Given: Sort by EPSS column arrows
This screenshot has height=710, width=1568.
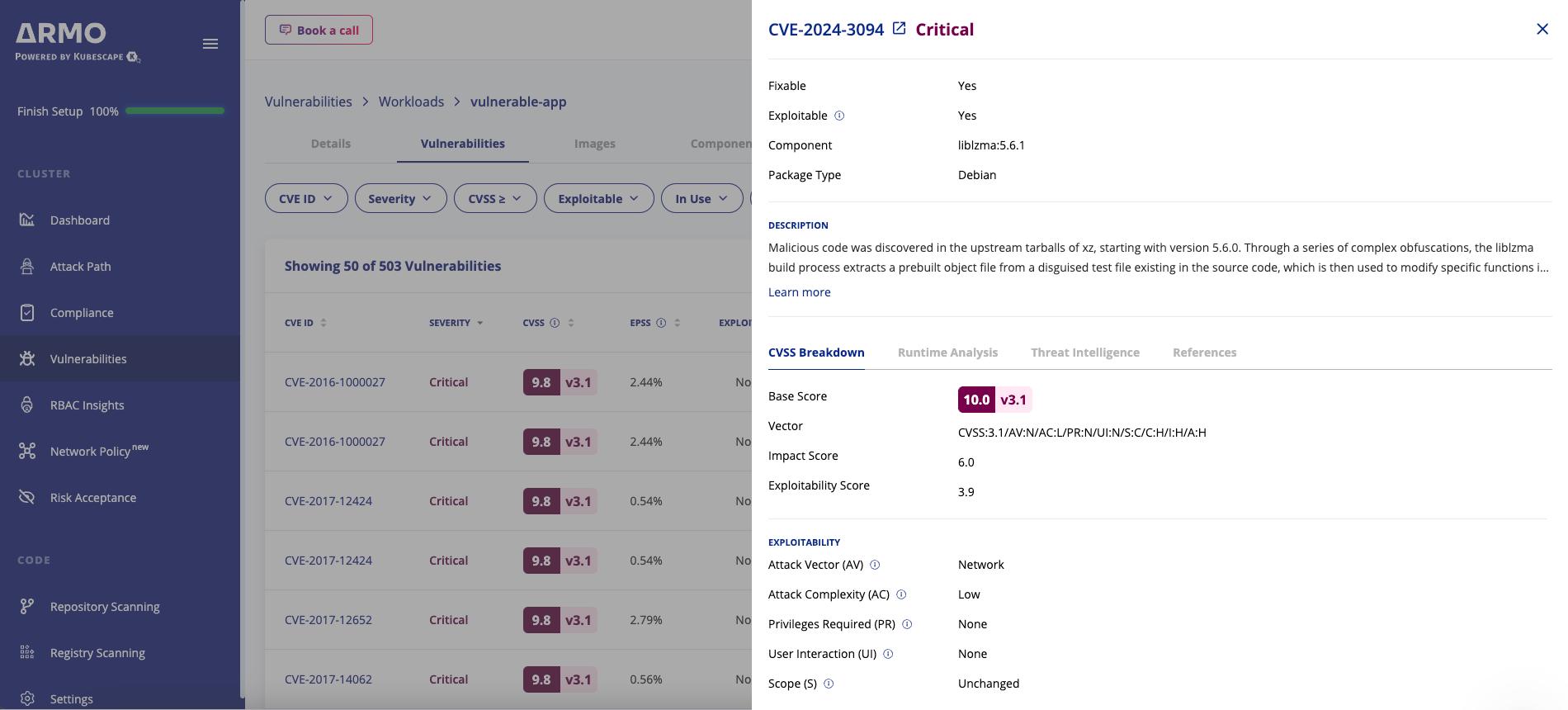Looking at the screenshot, I should click(x=678, y=323).
